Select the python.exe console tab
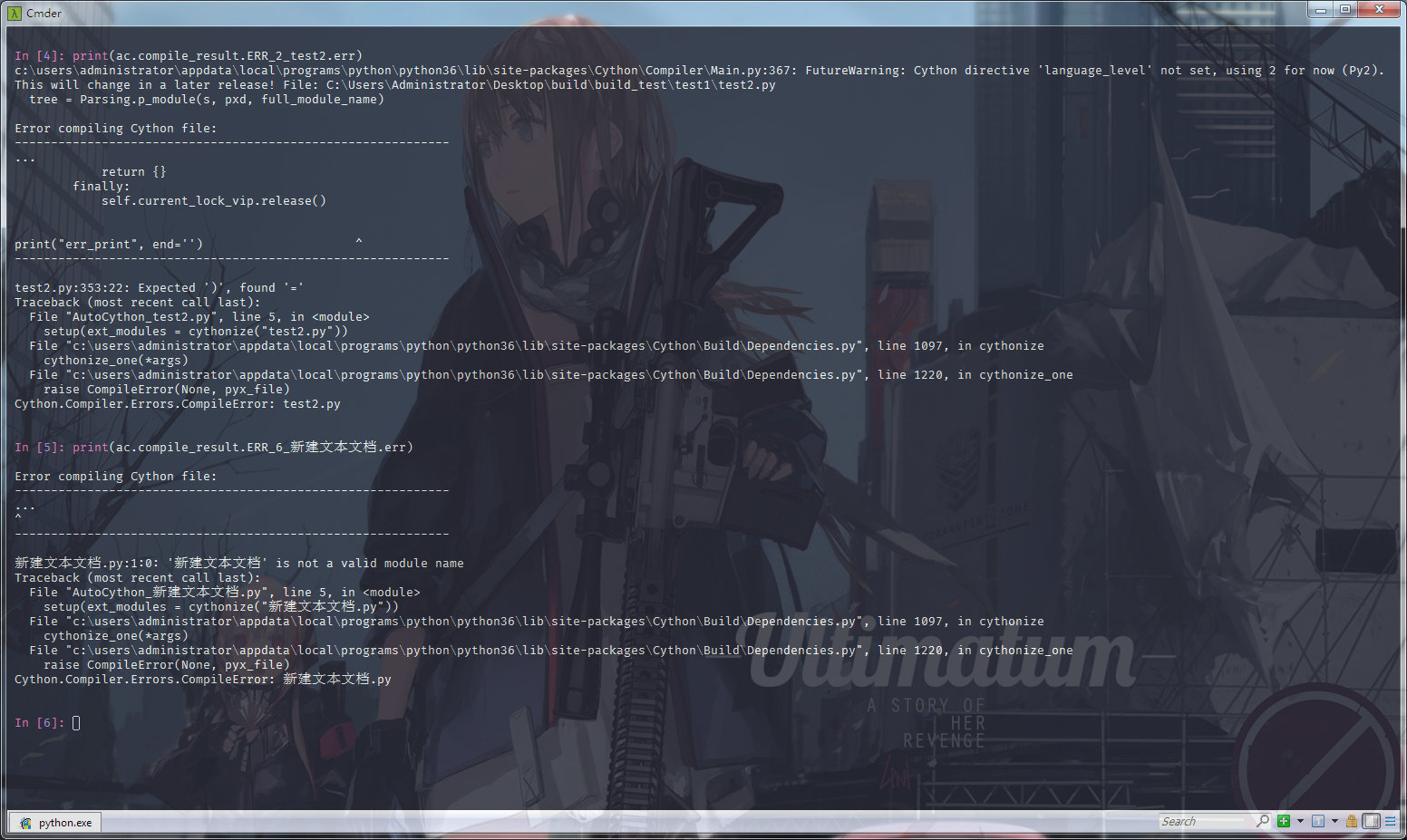This screenshot has width=1407, height=840. 55,823
